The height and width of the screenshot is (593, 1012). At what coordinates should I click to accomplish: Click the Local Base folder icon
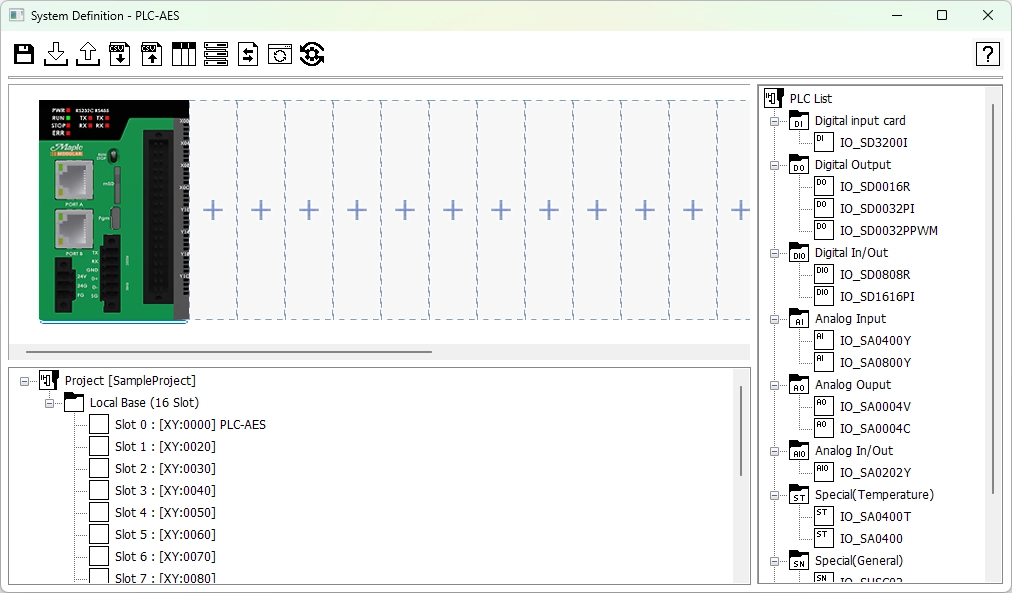pyautogui.click(x=74, y=403)
